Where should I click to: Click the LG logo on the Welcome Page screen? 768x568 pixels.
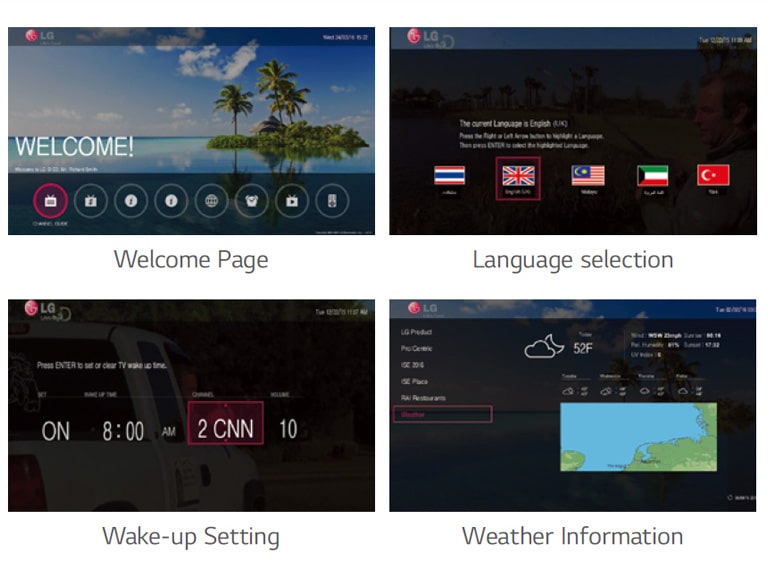(x=40, y=36)
